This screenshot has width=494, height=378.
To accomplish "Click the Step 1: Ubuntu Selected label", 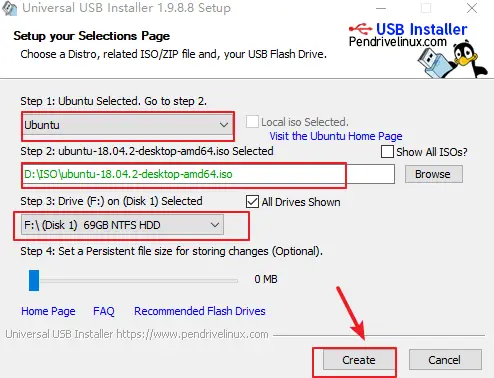I will 113,101.
